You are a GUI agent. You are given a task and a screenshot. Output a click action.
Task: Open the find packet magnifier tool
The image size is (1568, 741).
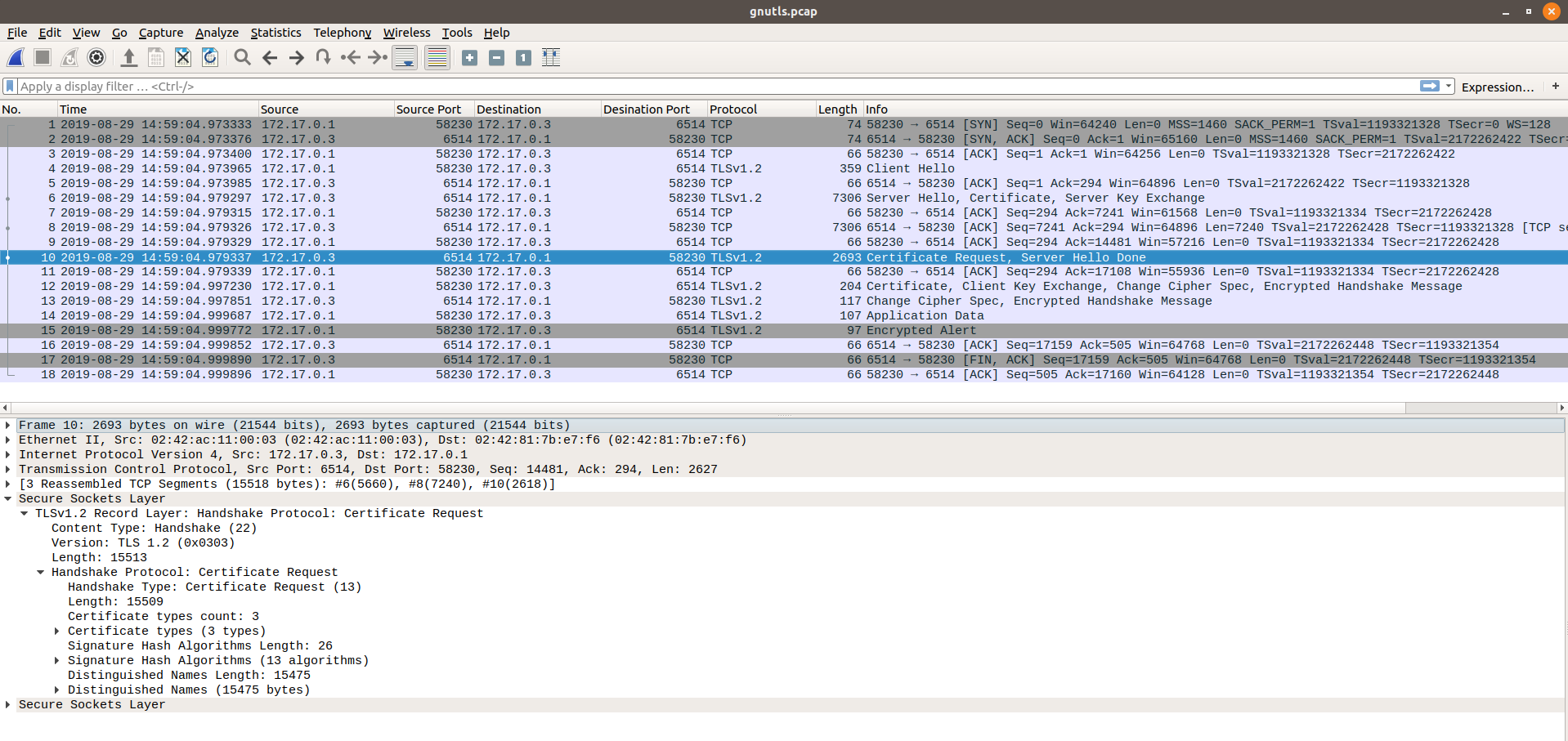242,57
